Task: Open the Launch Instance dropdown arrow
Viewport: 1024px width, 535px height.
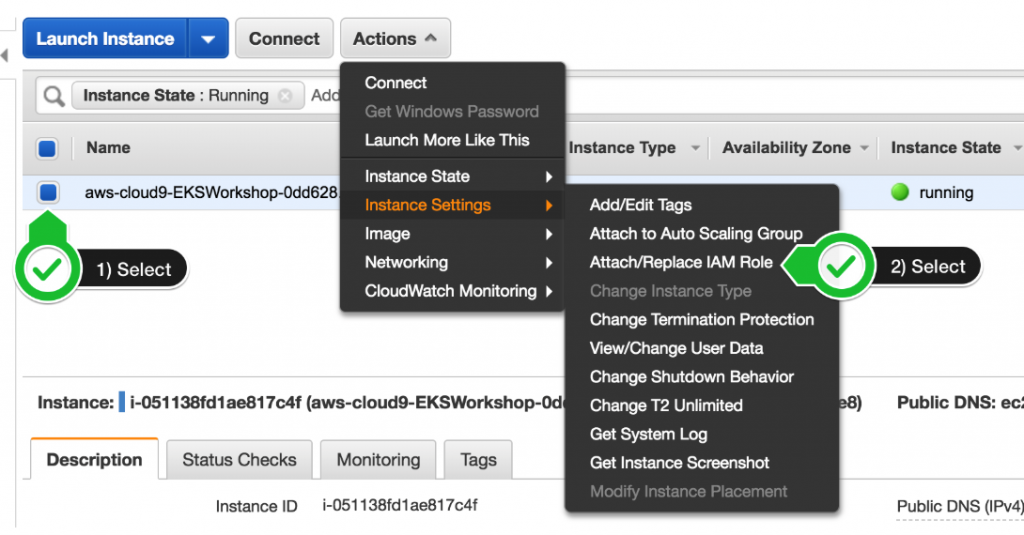Action: pyautogui.click(x=208, y=39)
